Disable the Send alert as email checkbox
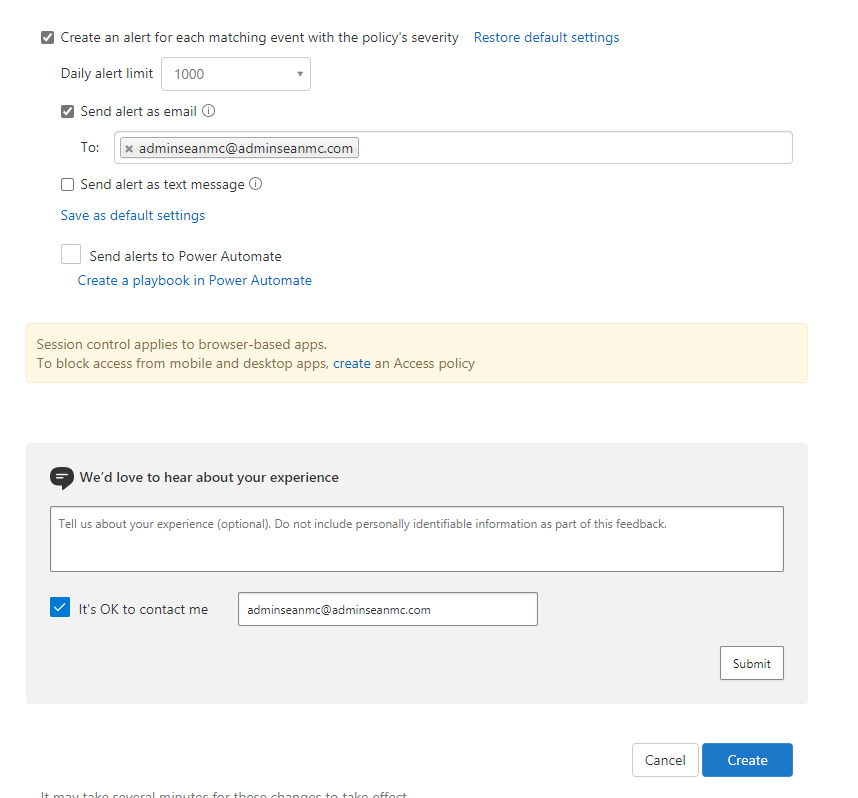 tap(67, 112)
